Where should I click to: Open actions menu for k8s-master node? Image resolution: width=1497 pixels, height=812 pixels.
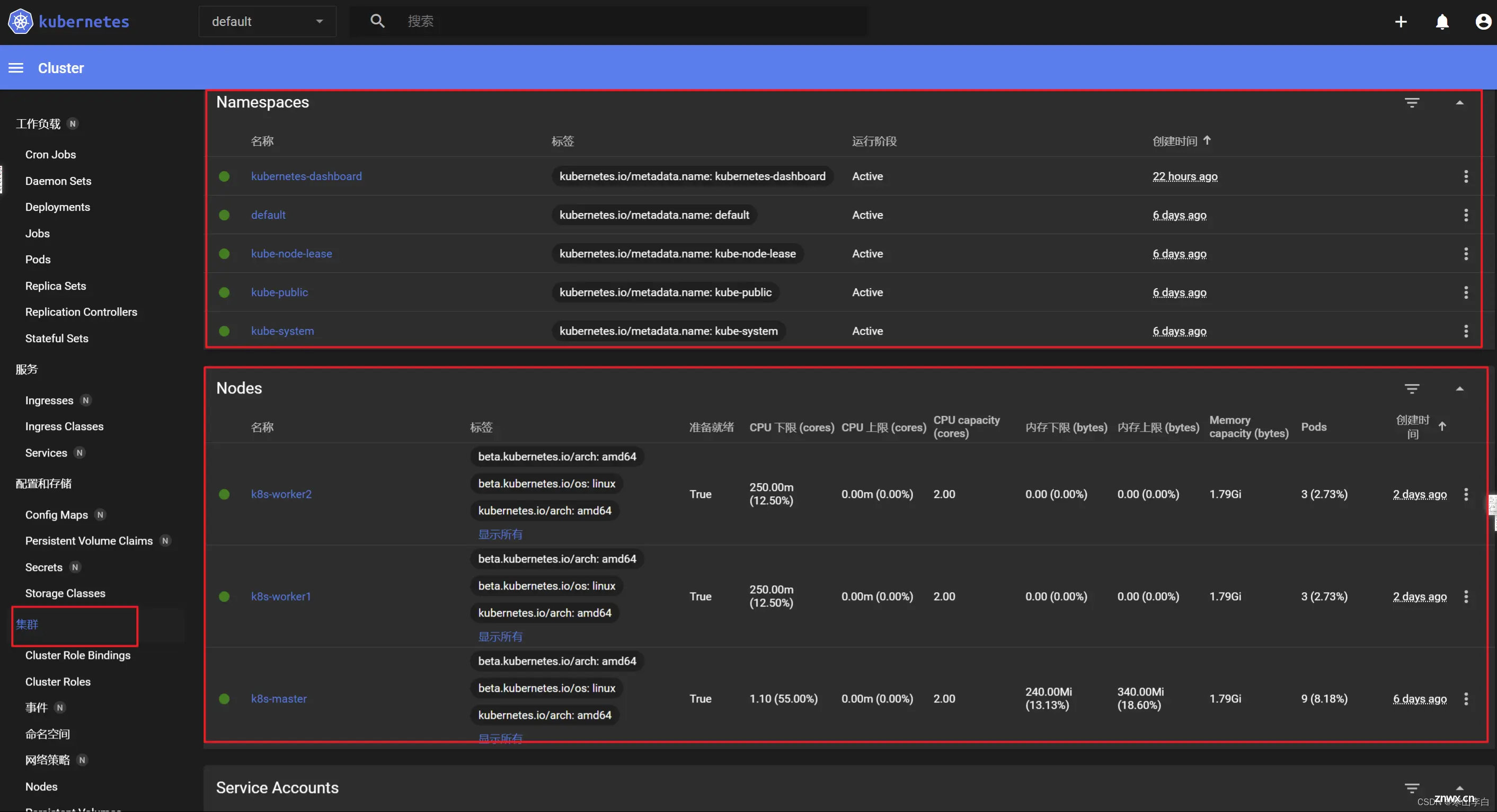pos(1466,699)
